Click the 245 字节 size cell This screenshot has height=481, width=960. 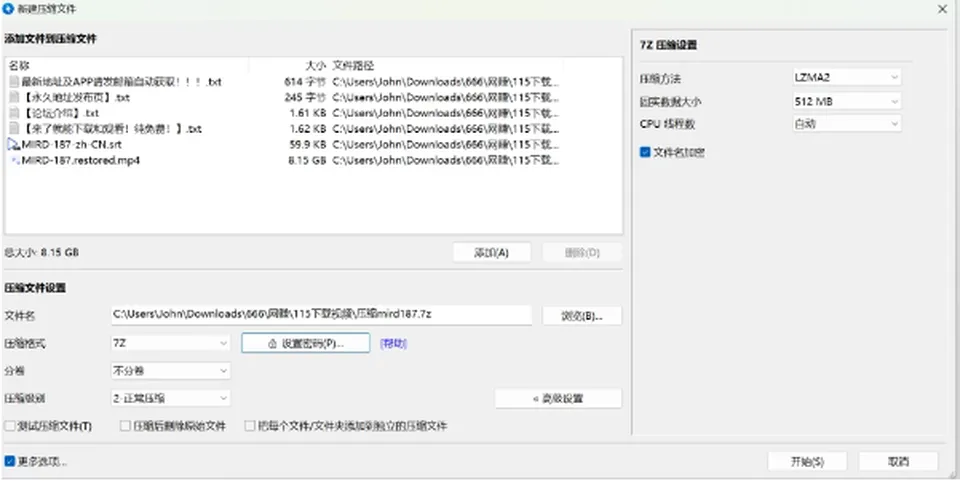pos(305,97)
